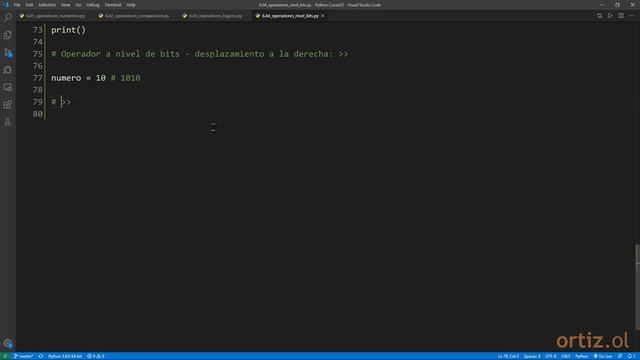The width and height of the screenshot is (640, 360).
Task: Open the Help menu
Action: [x=131, y=5]
